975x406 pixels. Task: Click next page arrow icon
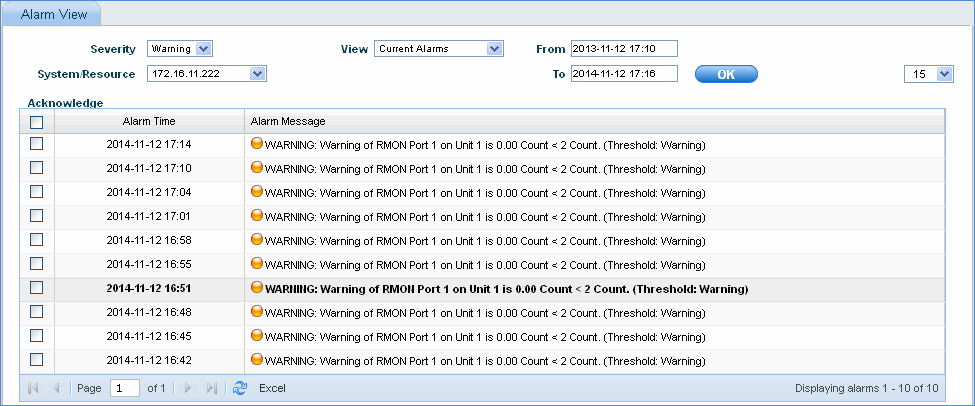(187, 388)
